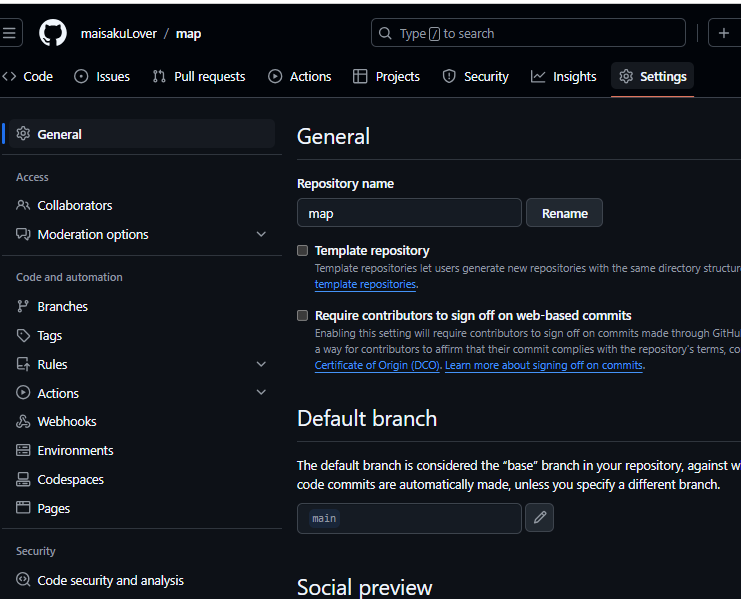The width and height of the screenshot is (741, 599).
Task: Check Require contributors to sign off
Action: click(x=302, y=316)
